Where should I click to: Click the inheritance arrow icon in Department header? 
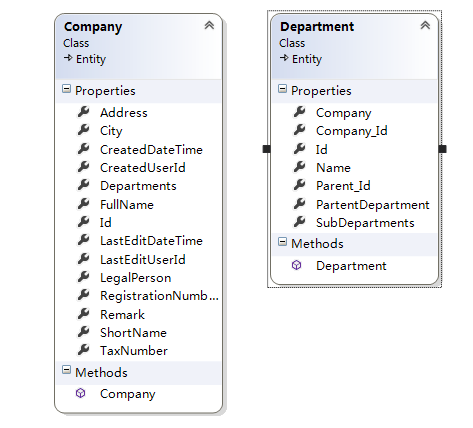[284, 58]
